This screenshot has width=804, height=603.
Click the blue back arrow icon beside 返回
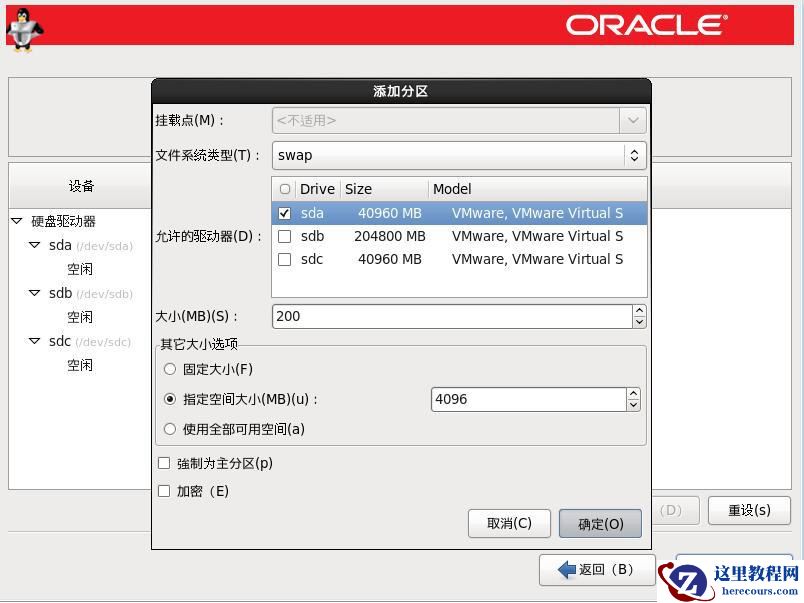[567, 569]
